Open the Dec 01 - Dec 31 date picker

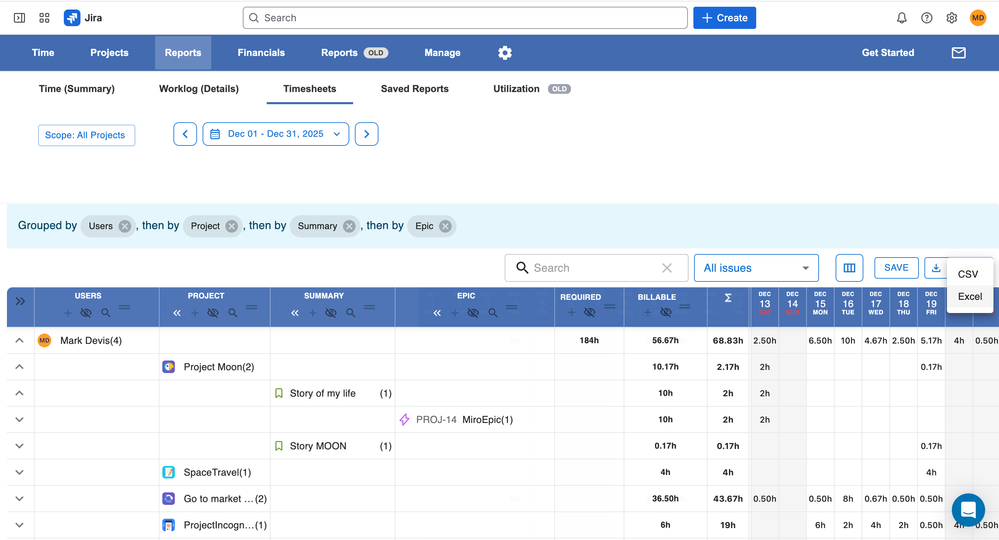(275, 134)
